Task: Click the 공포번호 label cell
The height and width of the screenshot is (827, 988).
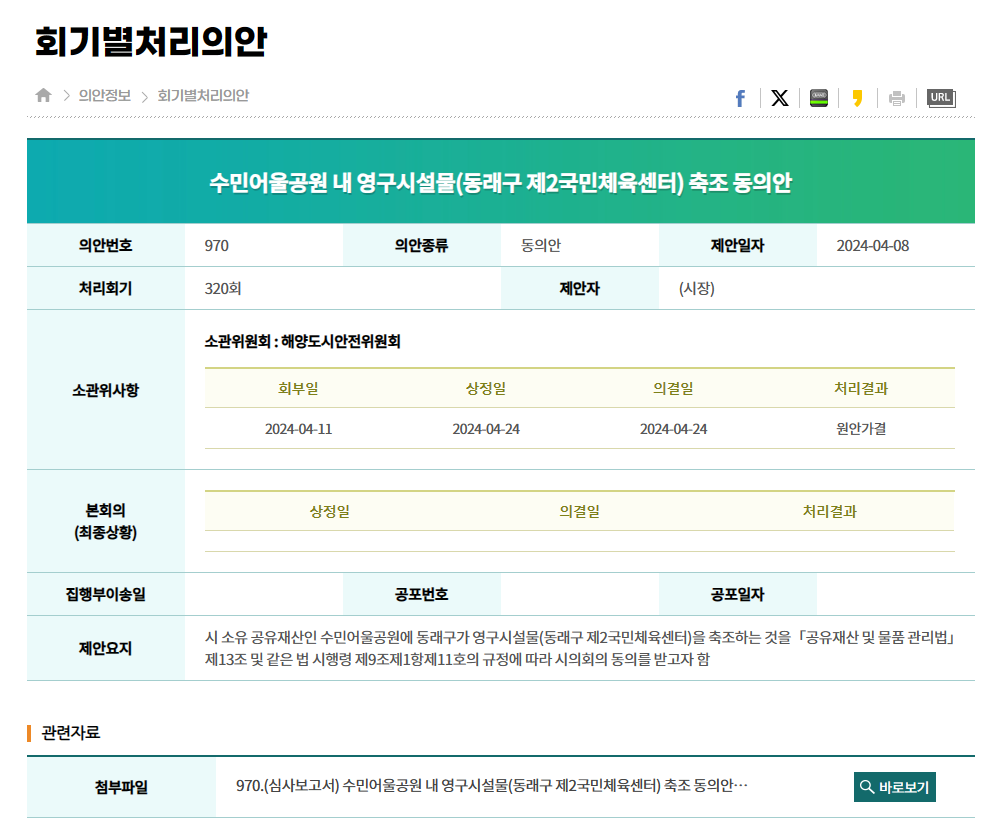Action: coord(422,594)
